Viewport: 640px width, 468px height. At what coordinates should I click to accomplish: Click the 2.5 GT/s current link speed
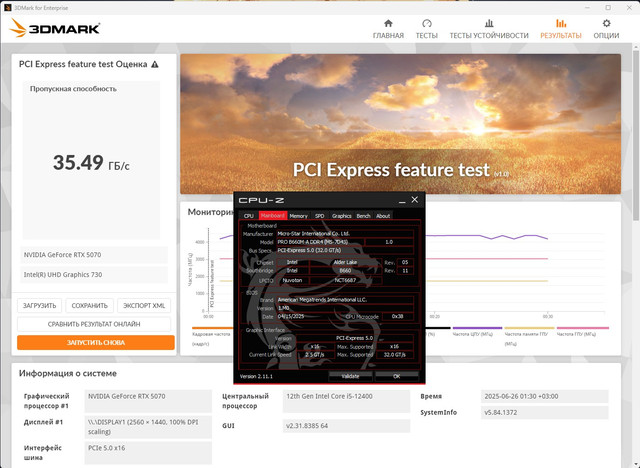coord(315,355)
